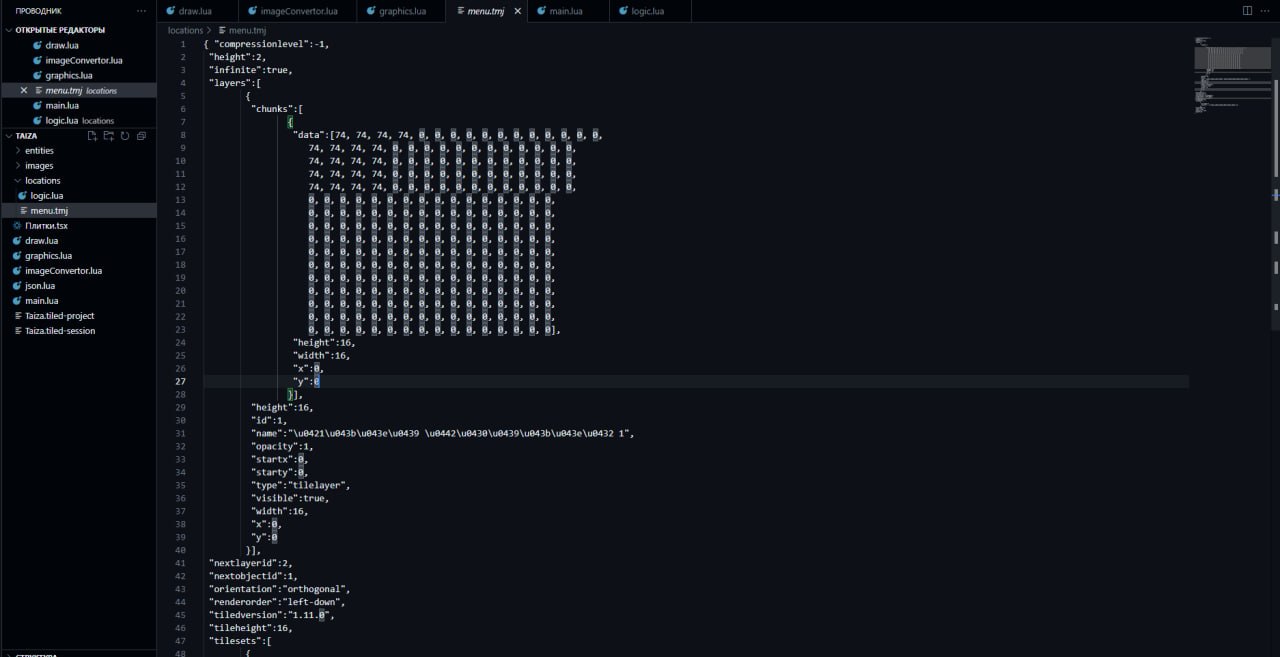Click the "nextlayerid":2 line
Viewport: 1280px width, 657px height.
coord(251,563)
